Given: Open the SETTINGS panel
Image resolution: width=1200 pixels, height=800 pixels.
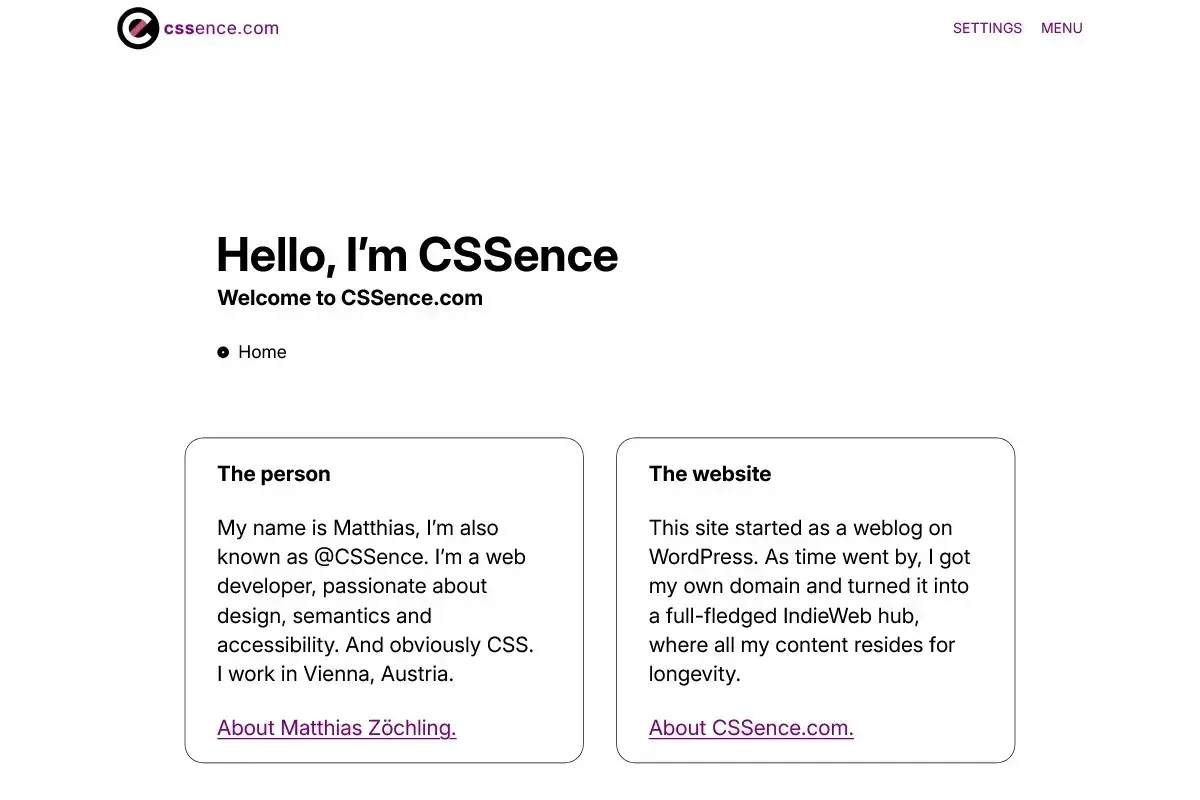Looking at the screenshot, I should 987,28.
